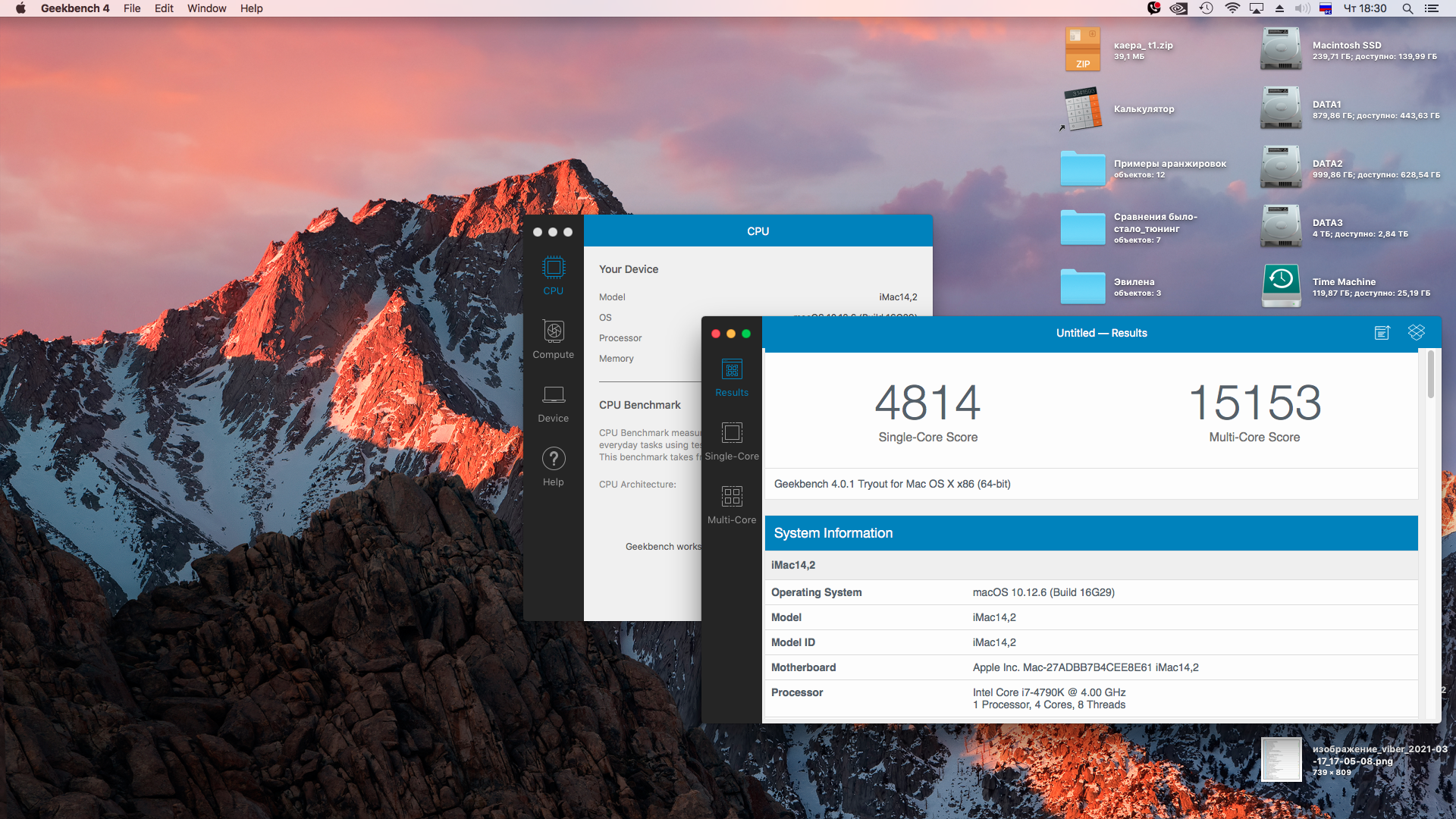Open the Help menu in menu bar
The height and width of the screenshot is (819, 1456).
251,8
